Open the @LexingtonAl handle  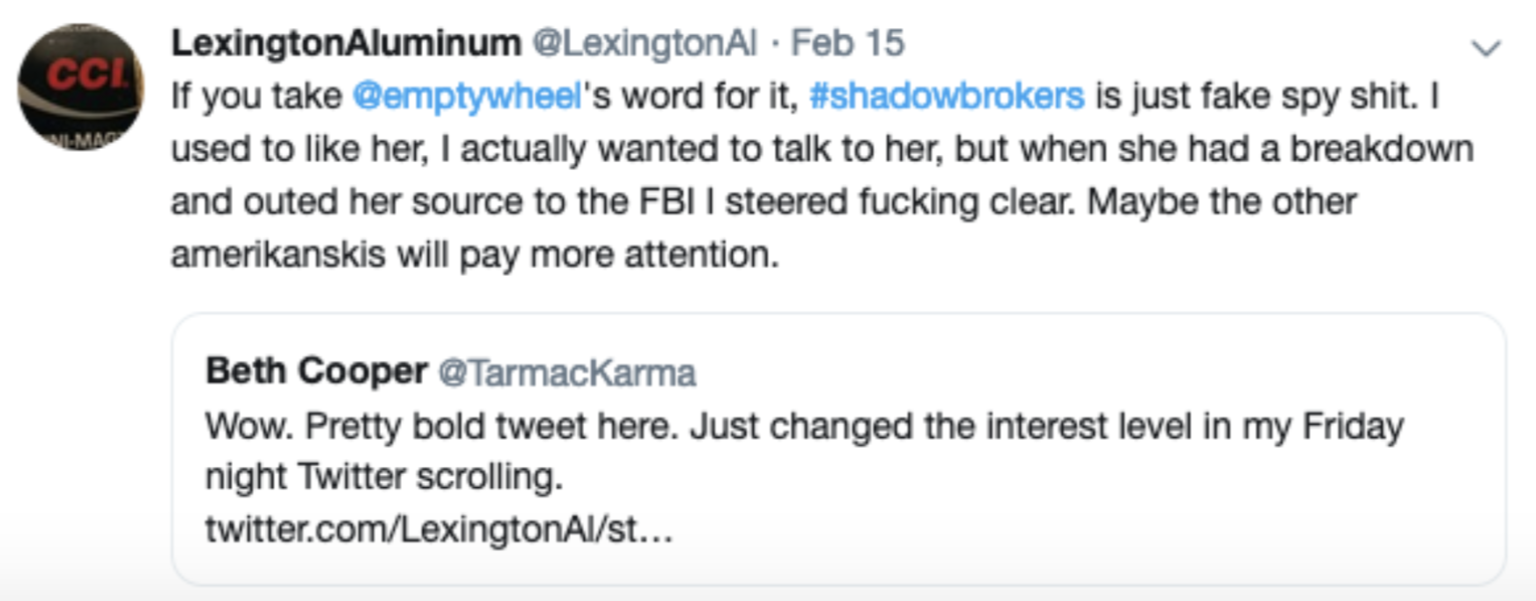(644, 43)
